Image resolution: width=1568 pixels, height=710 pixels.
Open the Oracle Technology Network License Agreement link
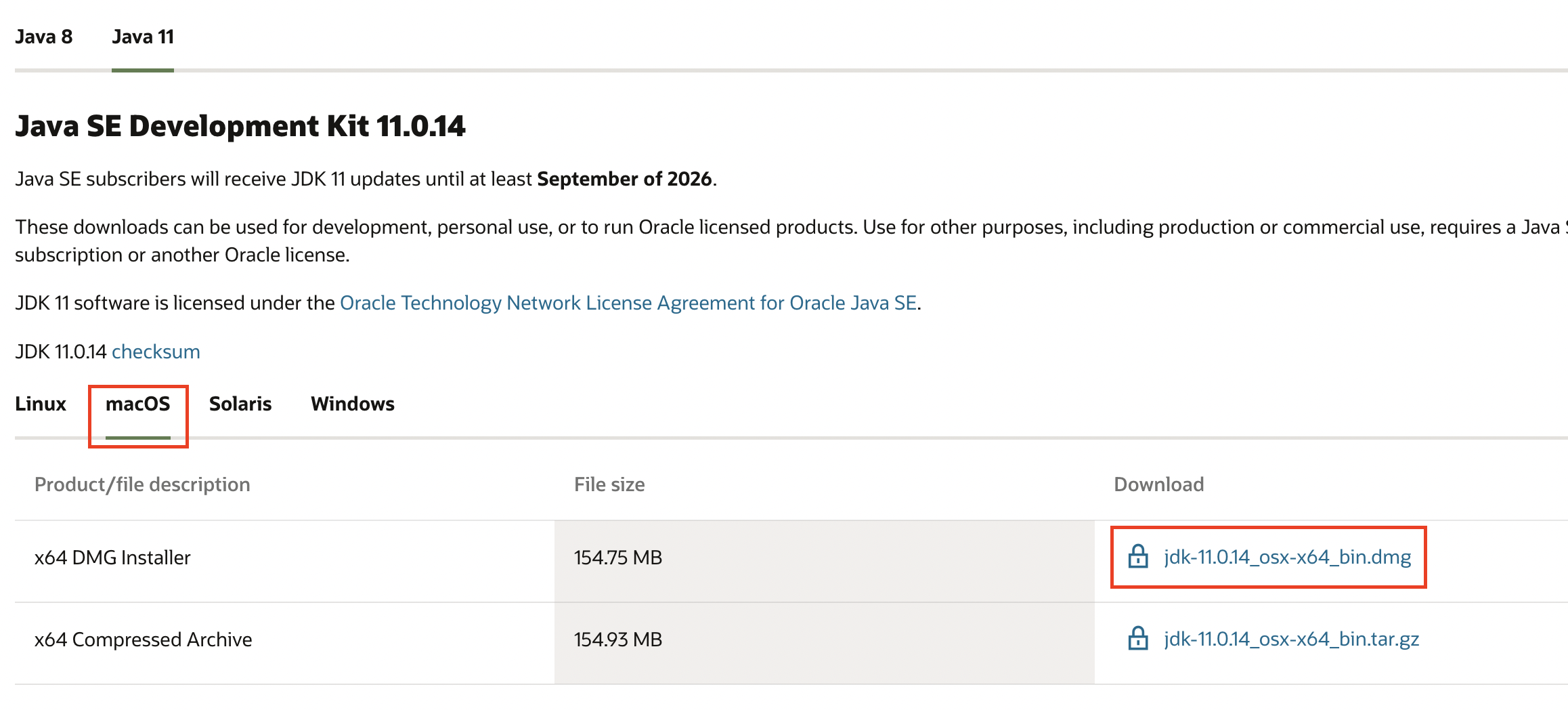click(628, 303)
